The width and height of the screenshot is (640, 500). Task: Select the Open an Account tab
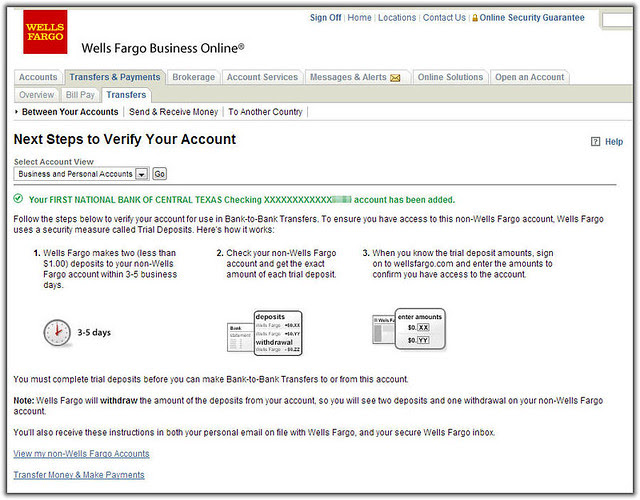point(529,77)
